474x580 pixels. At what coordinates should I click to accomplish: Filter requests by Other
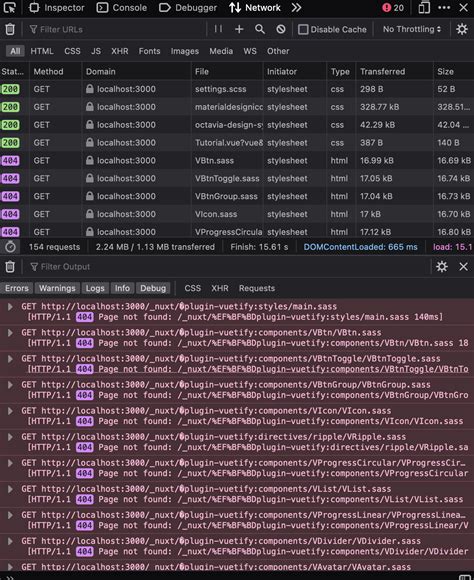pos(278,51)
